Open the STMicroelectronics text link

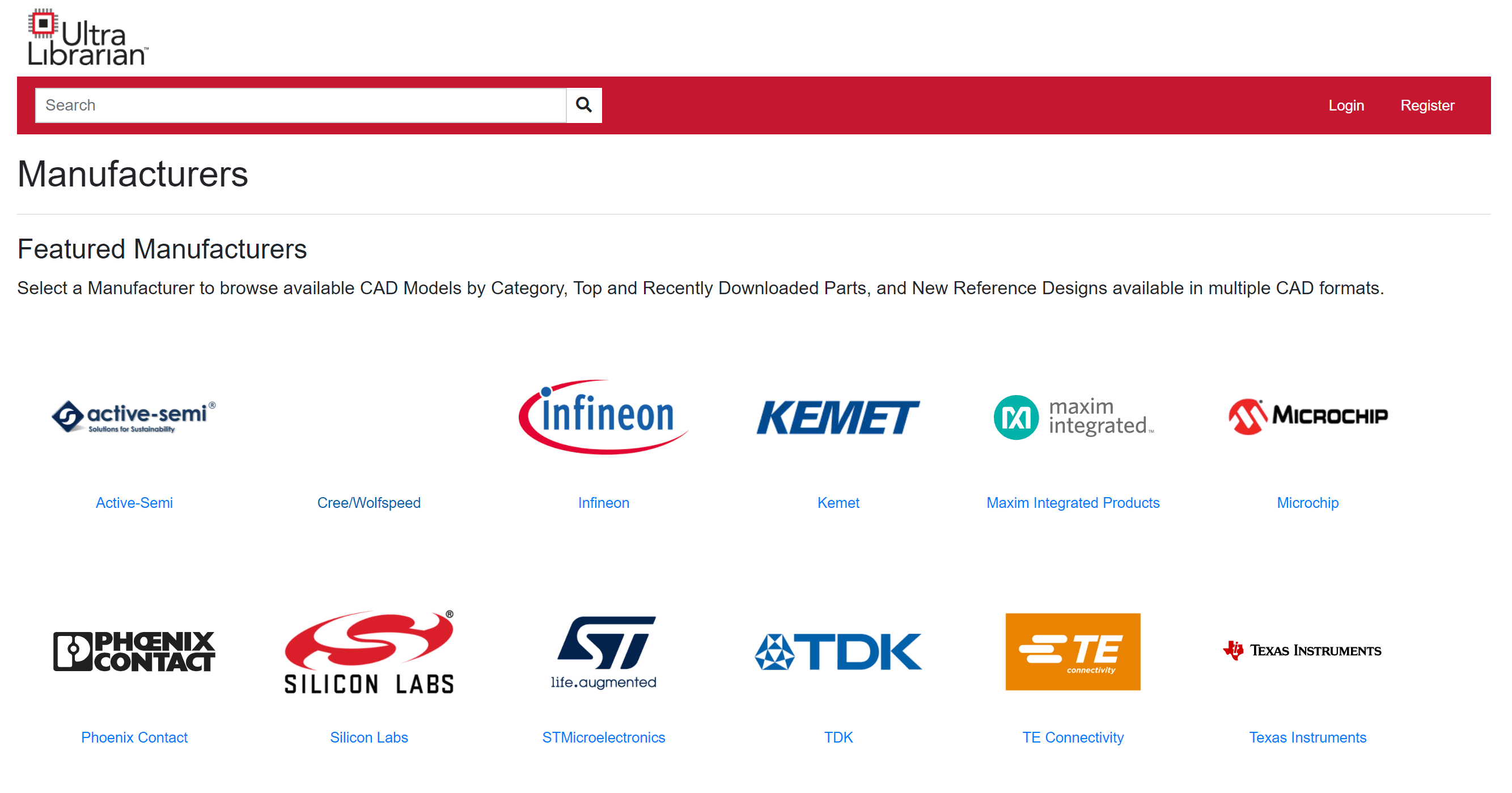(x=603, y=737)
